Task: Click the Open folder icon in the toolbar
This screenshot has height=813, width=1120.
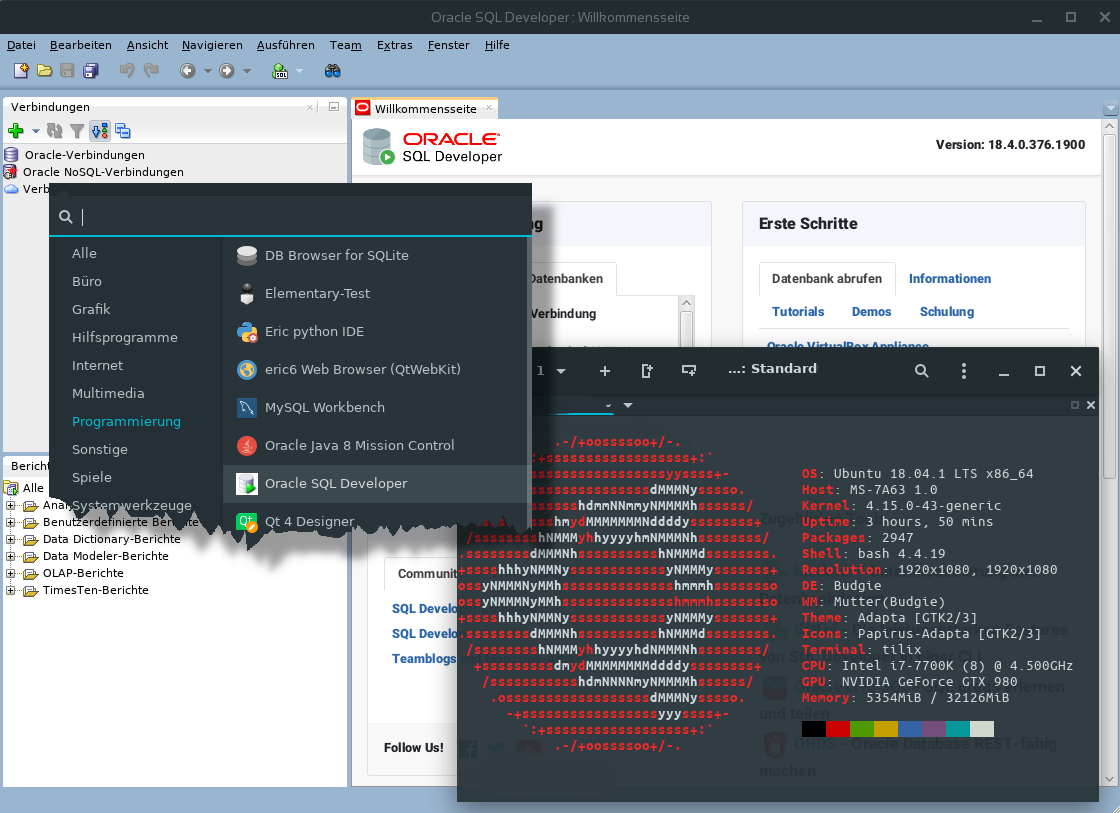Action: point(44,71)
